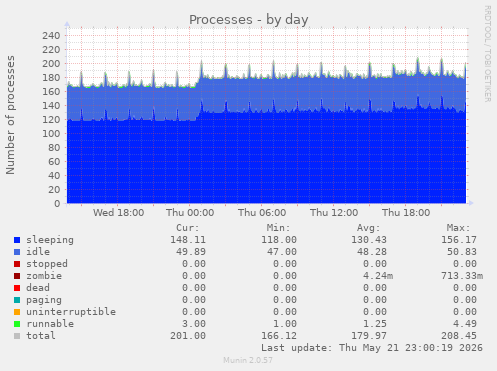
Task: Click idle average value 48.28
Action: 372,252
